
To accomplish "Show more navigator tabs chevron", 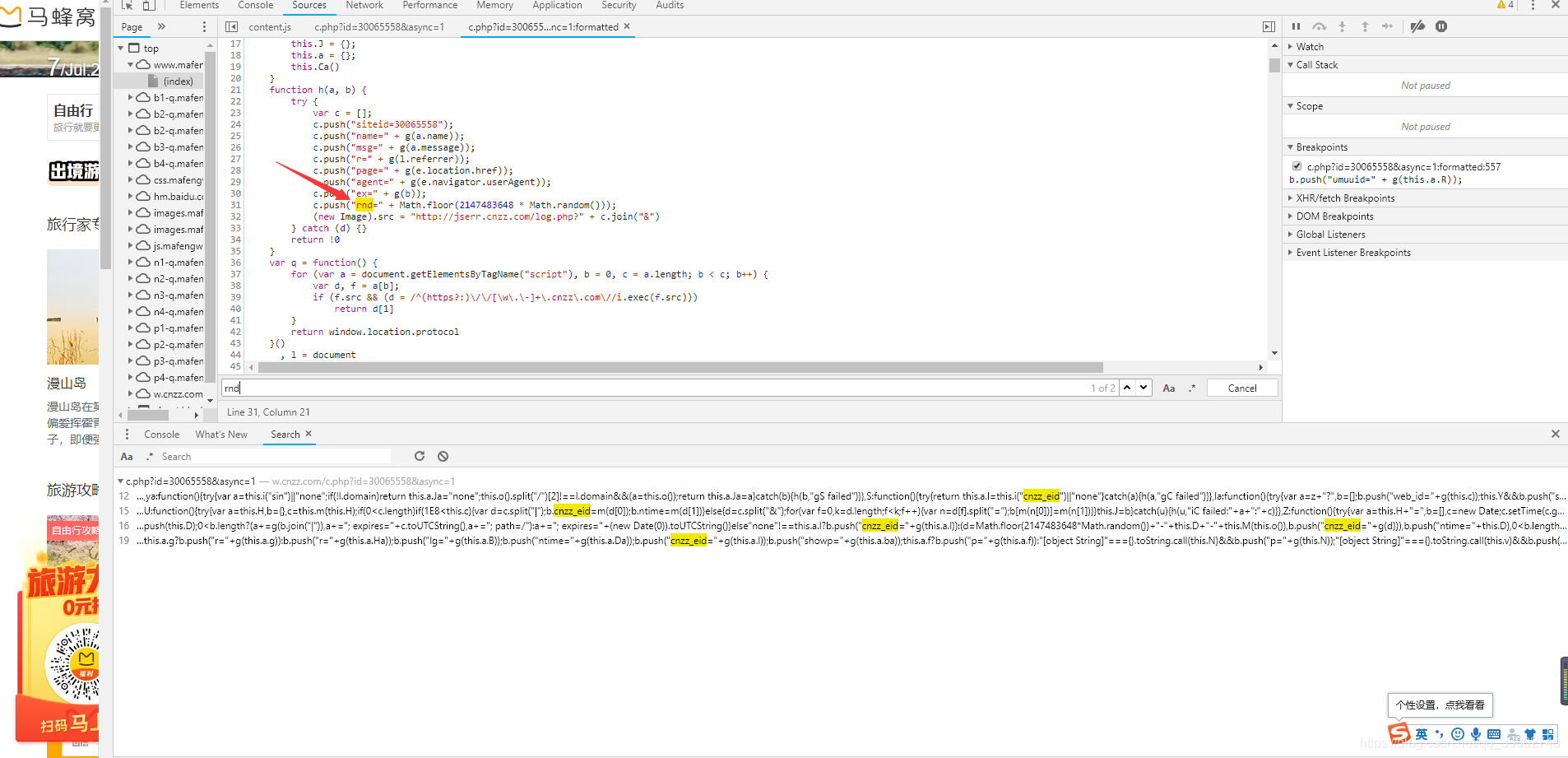I will pos(161,26).
